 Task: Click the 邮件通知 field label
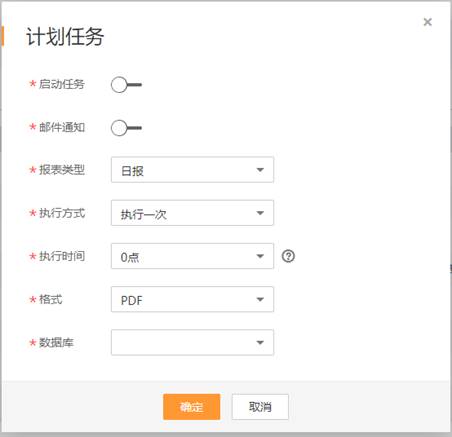point(62,127)
